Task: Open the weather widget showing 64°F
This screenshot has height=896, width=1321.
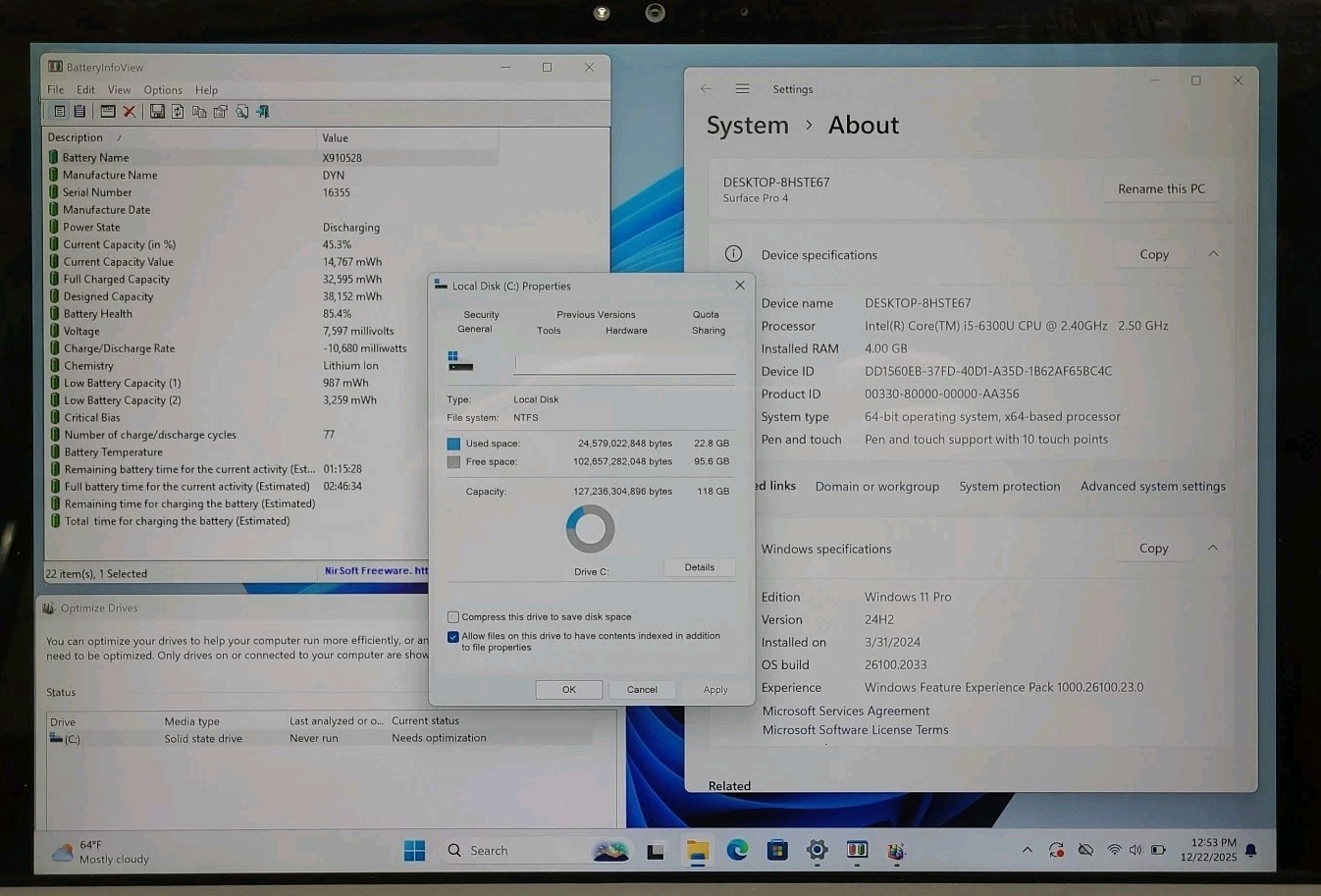Action: 100,852
